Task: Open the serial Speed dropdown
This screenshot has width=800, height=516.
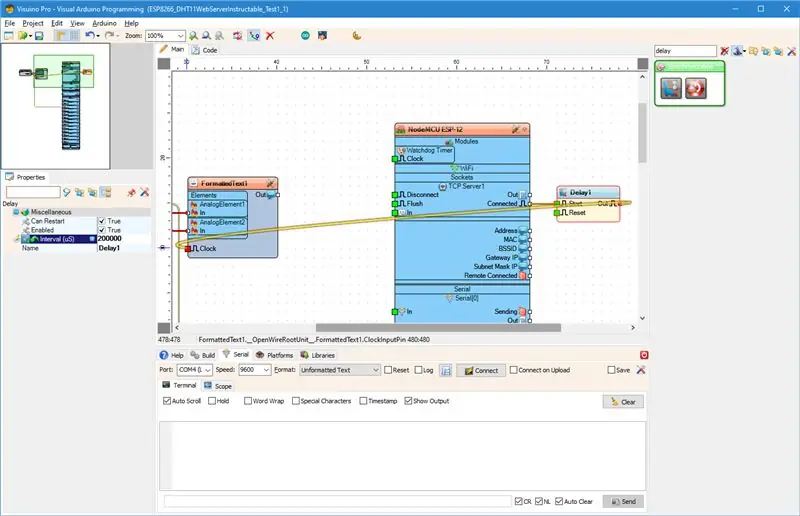Action: (266, 370)
